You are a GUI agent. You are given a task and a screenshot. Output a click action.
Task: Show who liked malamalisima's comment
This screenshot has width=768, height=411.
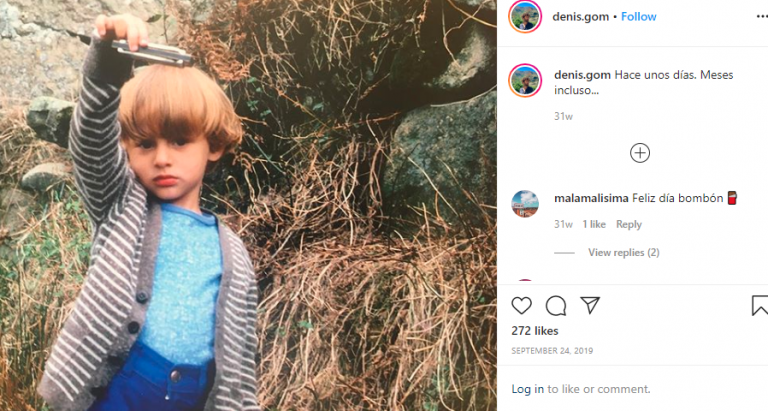click(x=594, y=224)
